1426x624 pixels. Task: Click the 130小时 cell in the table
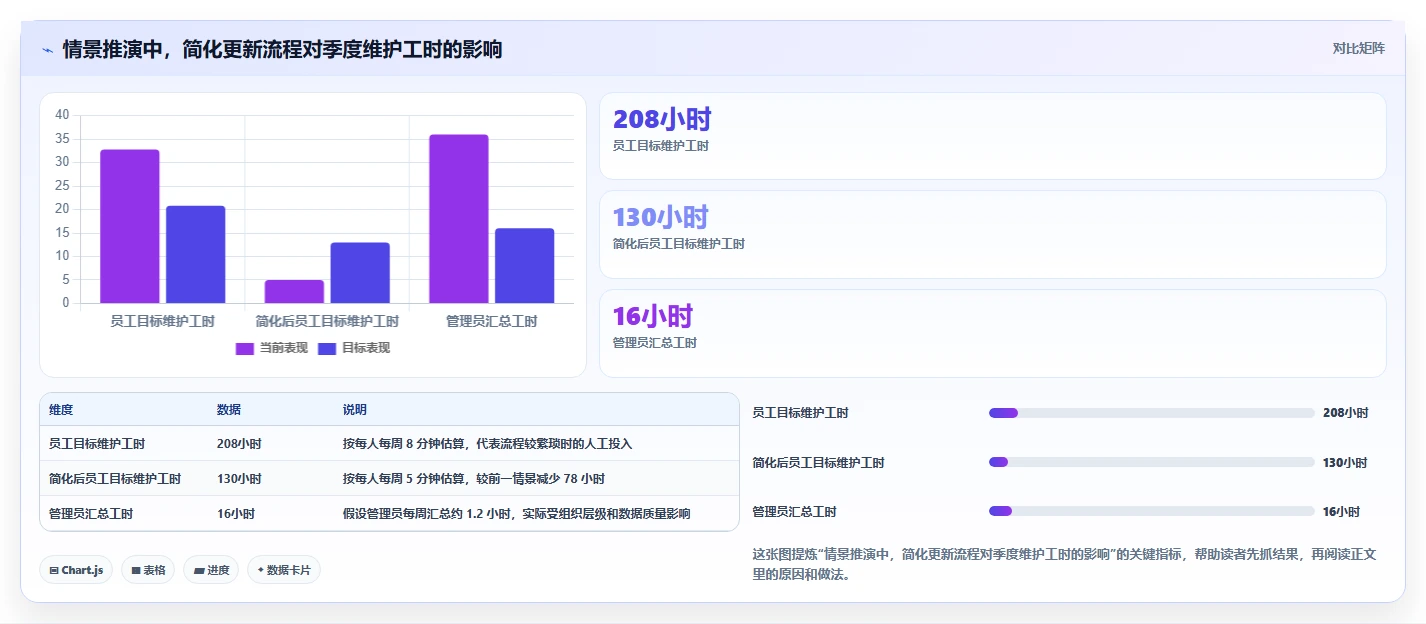[239, 479]
